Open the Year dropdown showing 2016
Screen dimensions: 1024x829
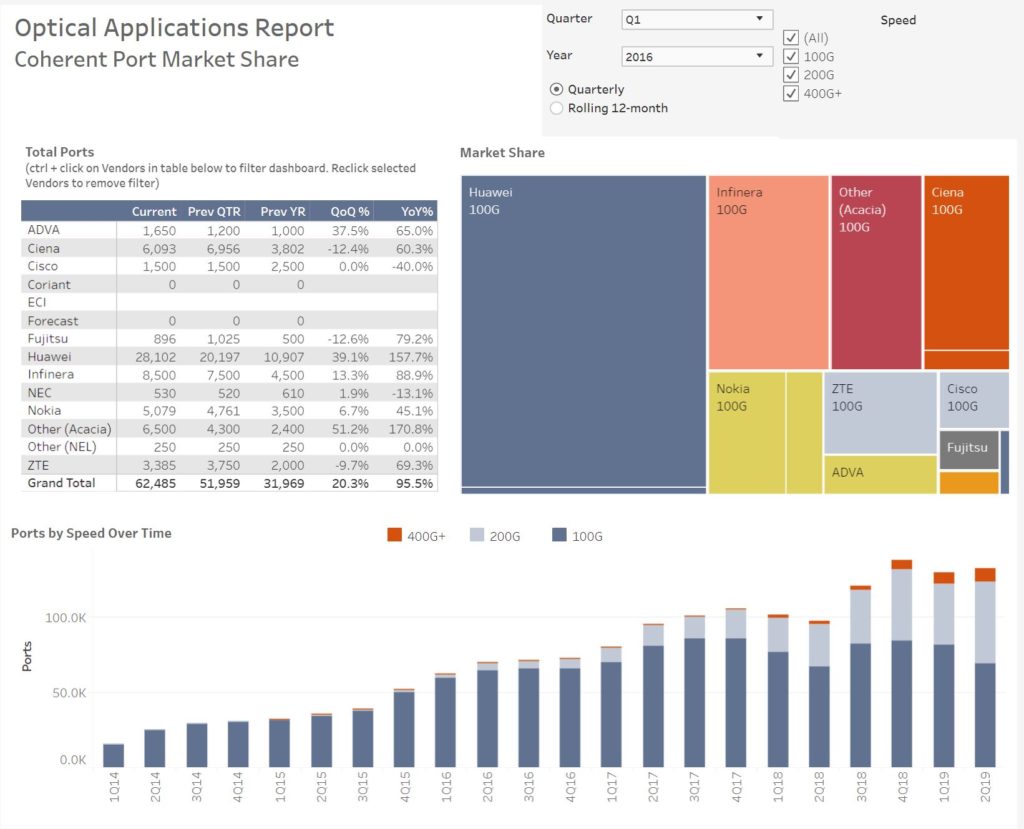[697, 56]
